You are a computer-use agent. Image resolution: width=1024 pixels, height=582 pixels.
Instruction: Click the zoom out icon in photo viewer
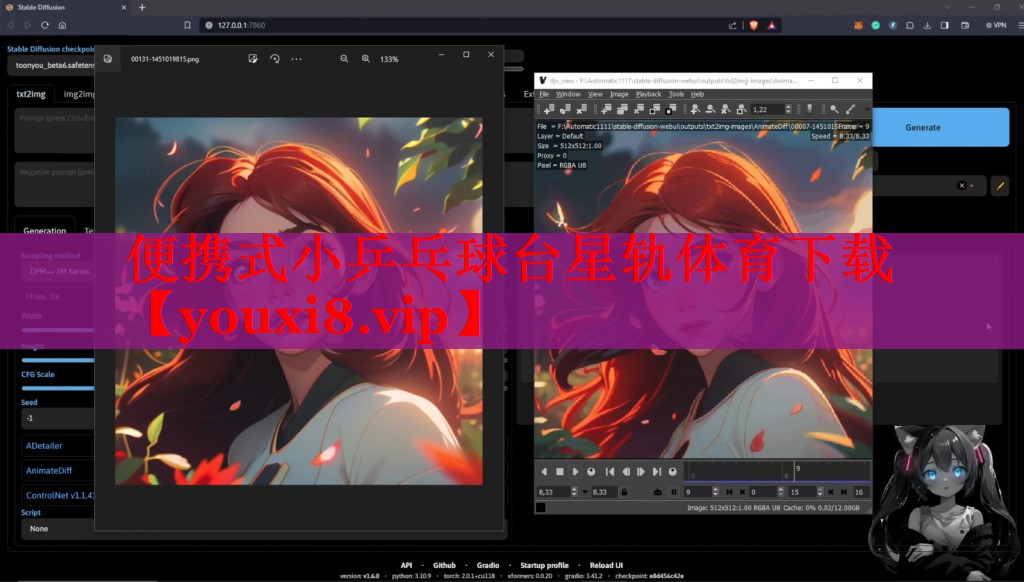(x=344, y=59)
